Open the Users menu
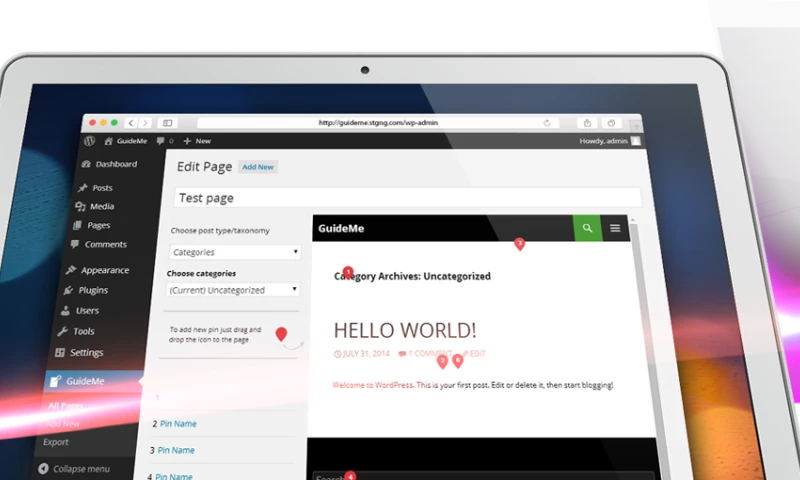 pyautogui.click(x=80, y=310)
